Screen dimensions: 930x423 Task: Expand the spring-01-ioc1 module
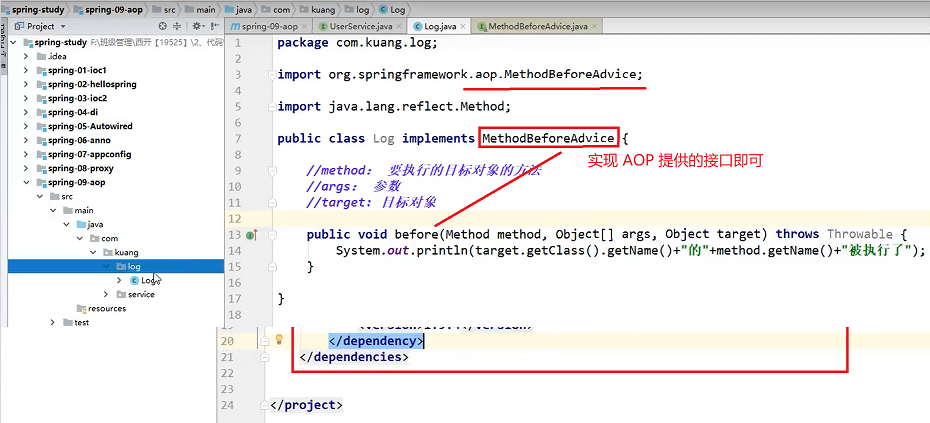[26, 70]
